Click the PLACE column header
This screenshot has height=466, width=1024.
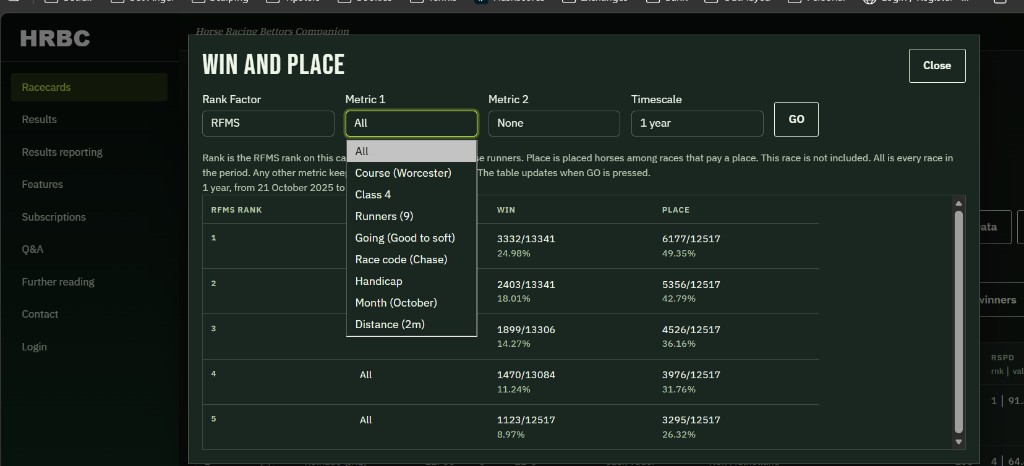(676, 210)
